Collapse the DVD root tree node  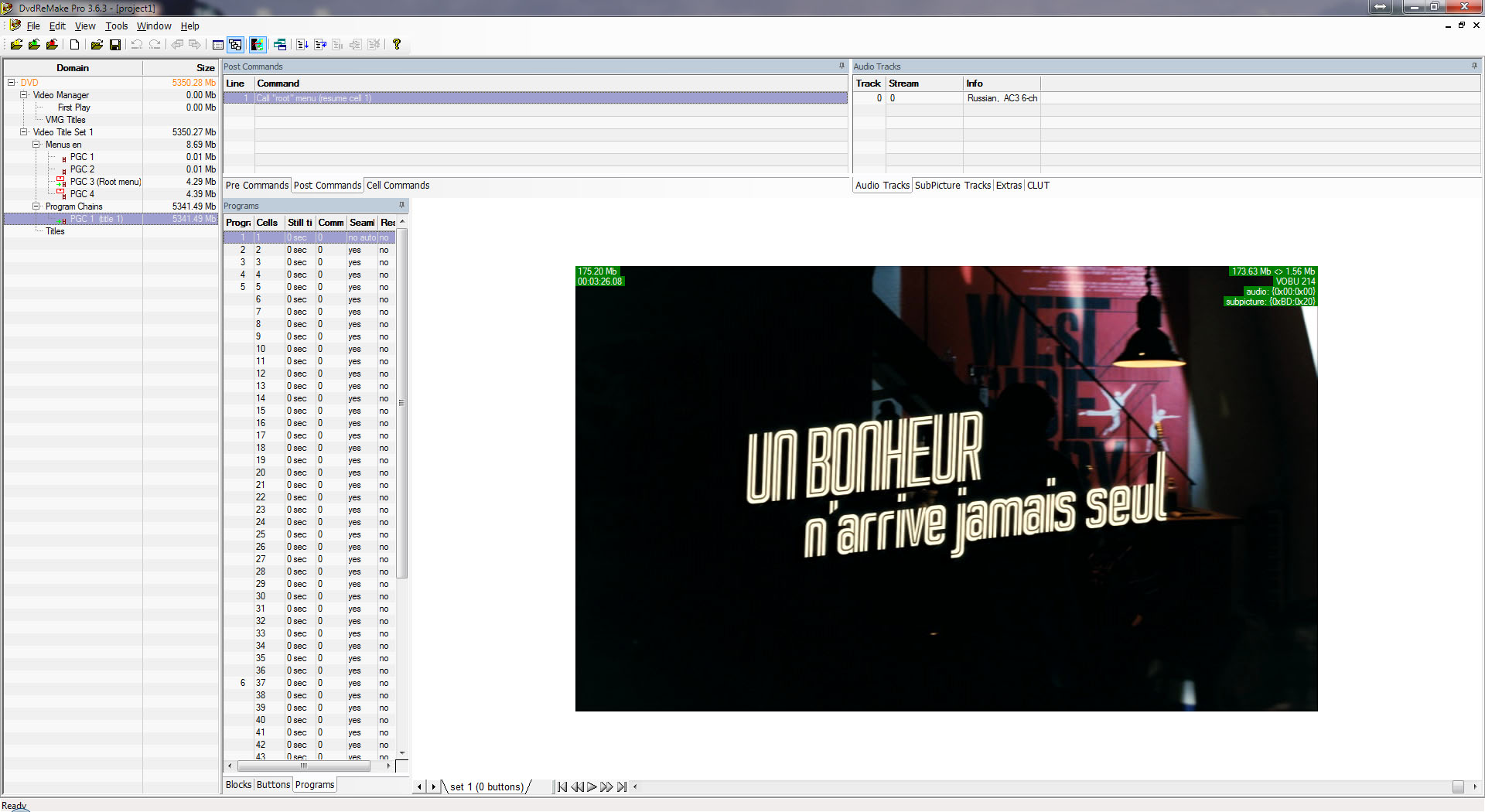12,83
